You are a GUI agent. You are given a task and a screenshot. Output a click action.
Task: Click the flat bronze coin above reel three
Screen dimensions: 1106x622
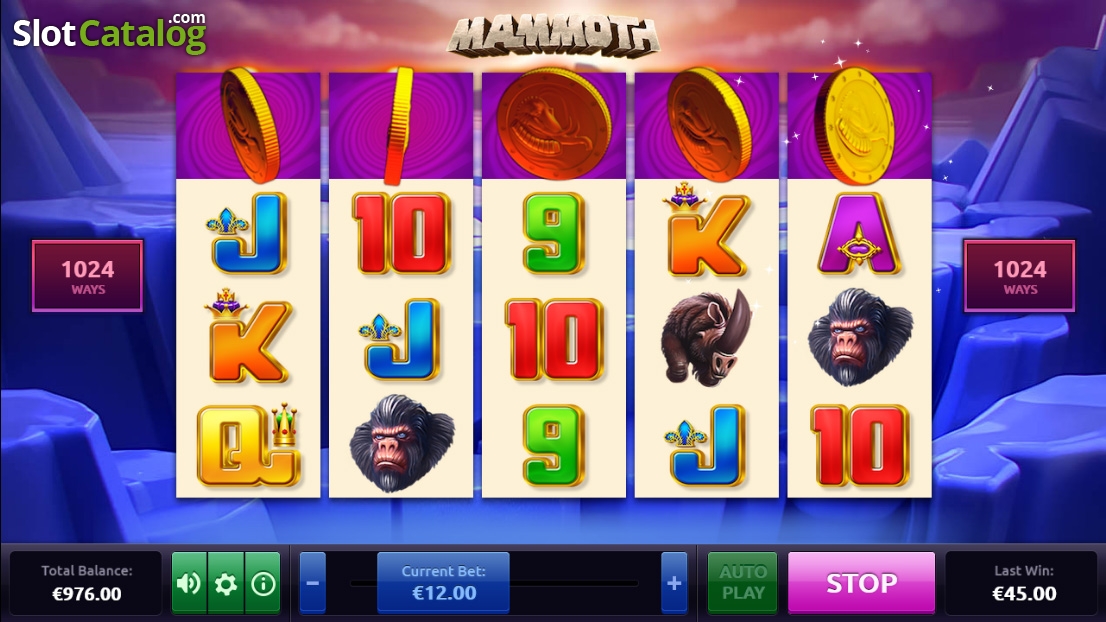coord(554,124)
